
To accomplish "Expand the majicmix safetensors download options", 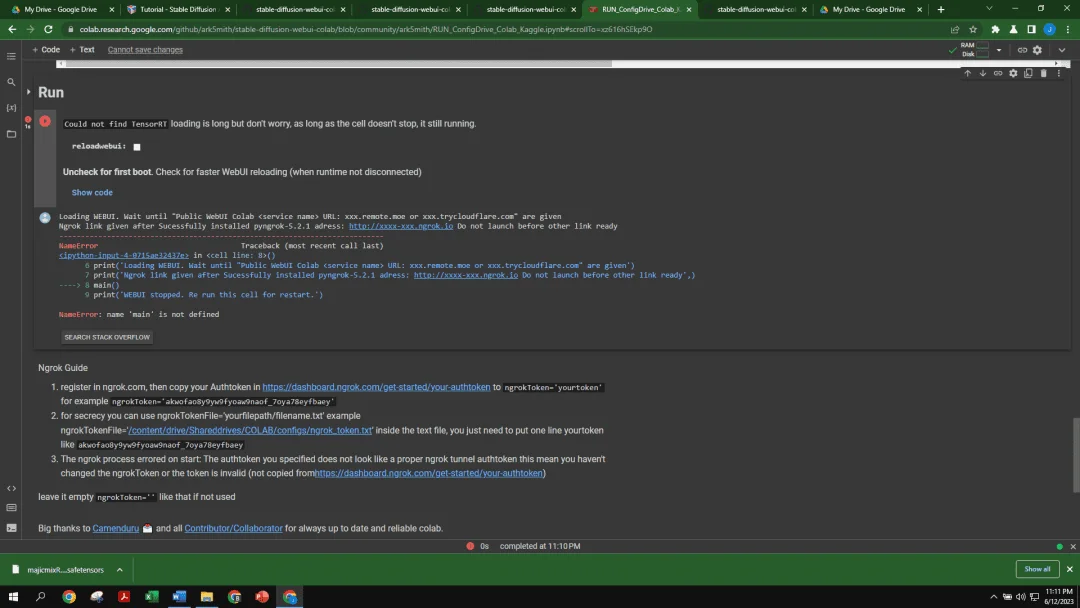I will coord(119,570).
